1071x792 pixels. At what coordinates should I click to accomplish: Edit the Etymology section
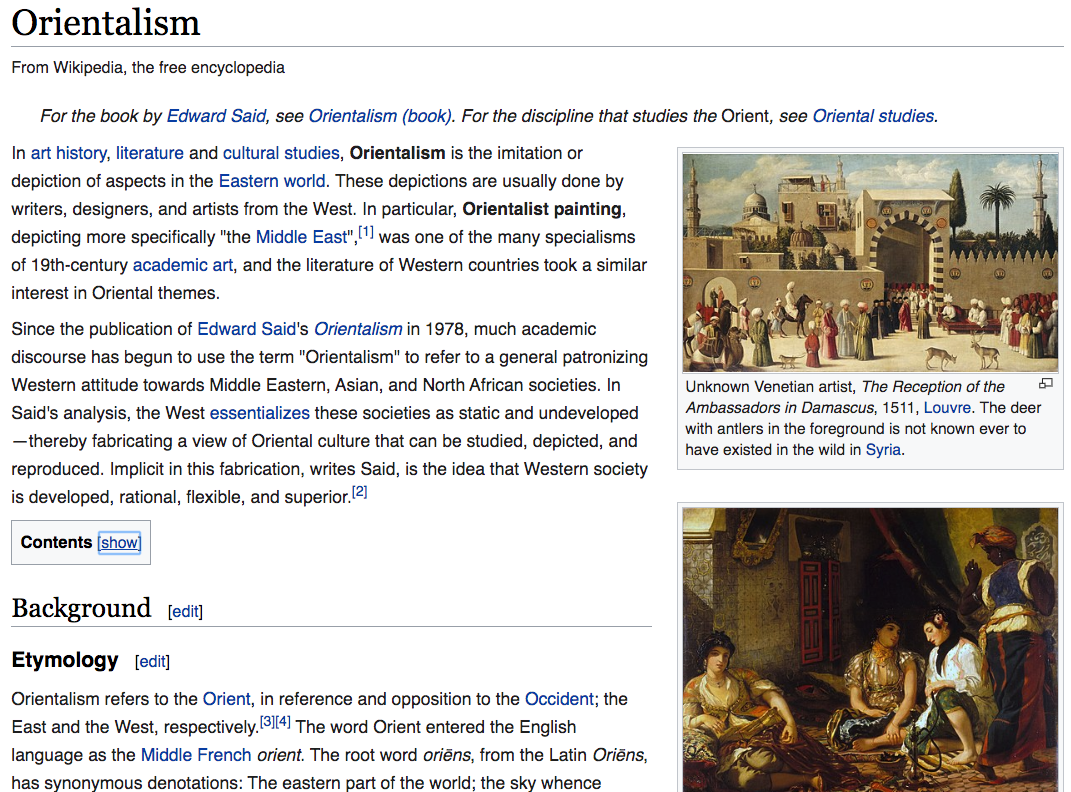tap(153, 661)
